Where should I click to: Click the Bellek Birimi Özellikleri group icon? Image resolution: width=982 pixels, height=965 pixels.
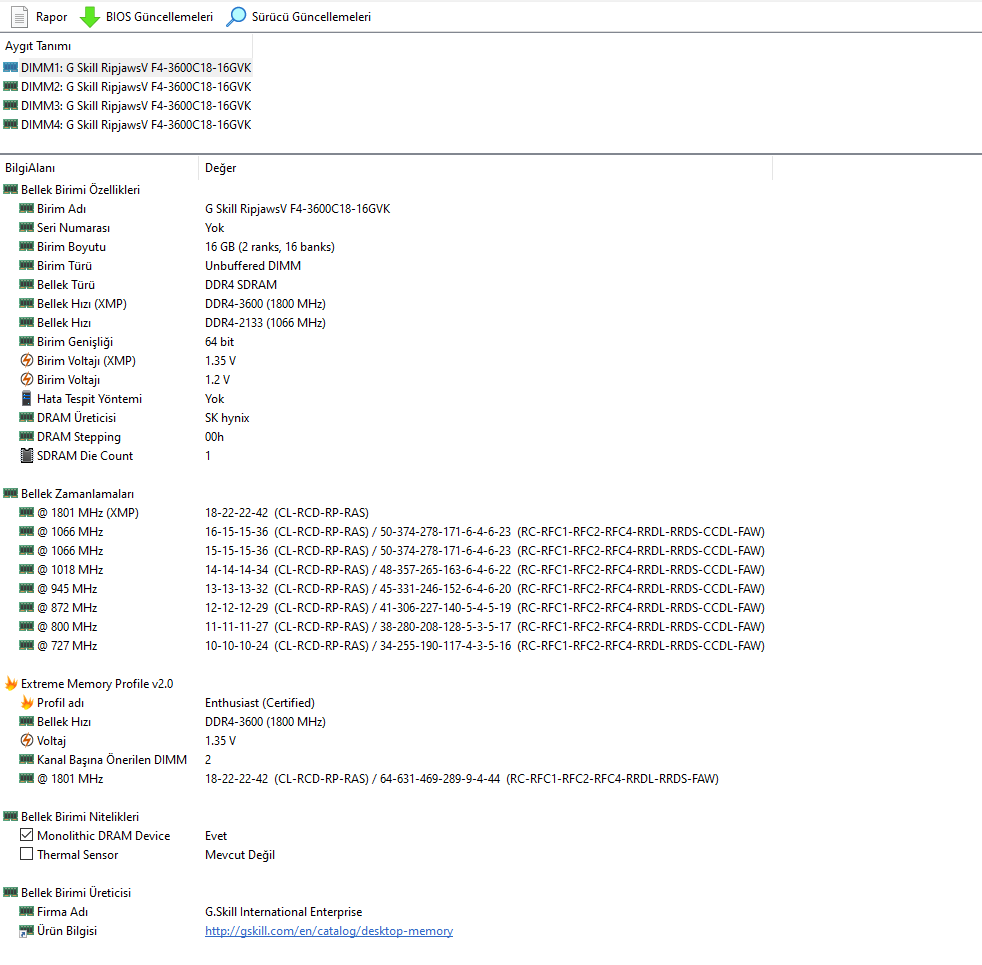coord(11,189)
